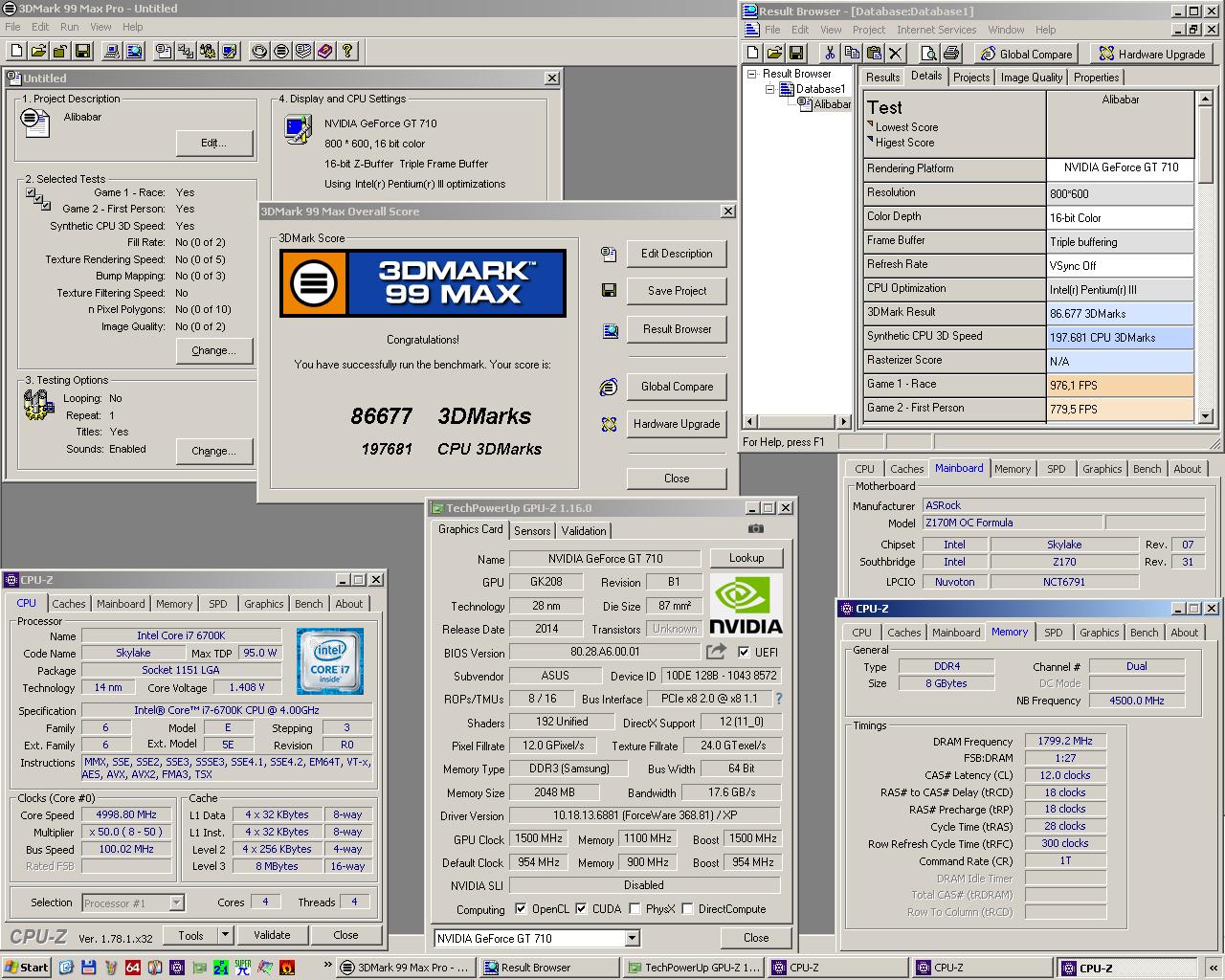Click Save icon in Result Browser toolbar

coord(796,54)
